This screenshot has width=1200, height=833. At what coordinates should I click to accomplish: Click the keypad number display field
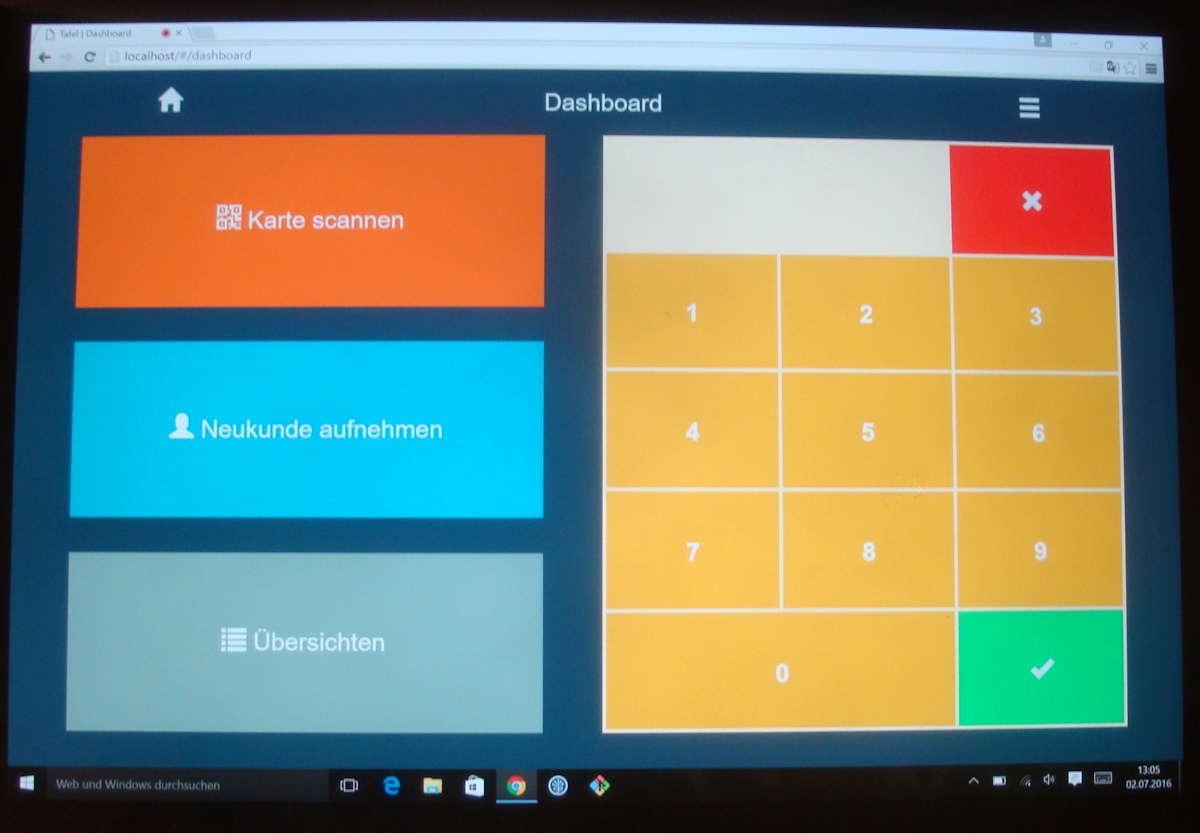(777, 196)
